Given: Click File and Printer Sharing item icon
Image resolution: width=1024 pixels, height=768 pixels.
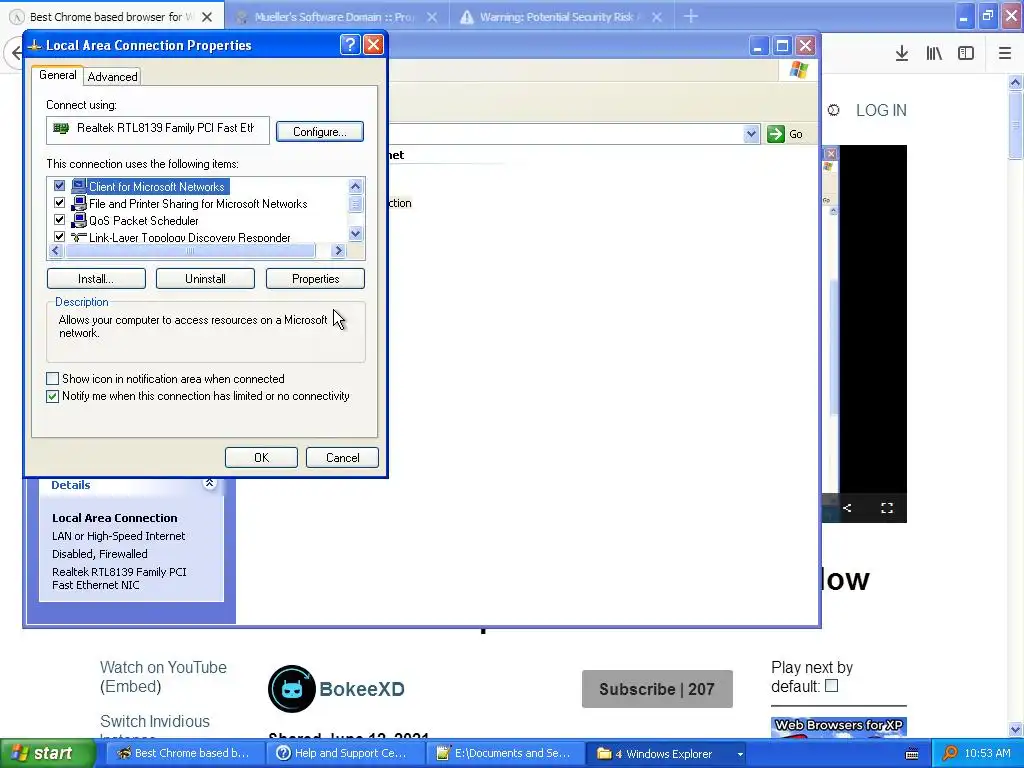Looking at the screenshot, I should [79, 203].
